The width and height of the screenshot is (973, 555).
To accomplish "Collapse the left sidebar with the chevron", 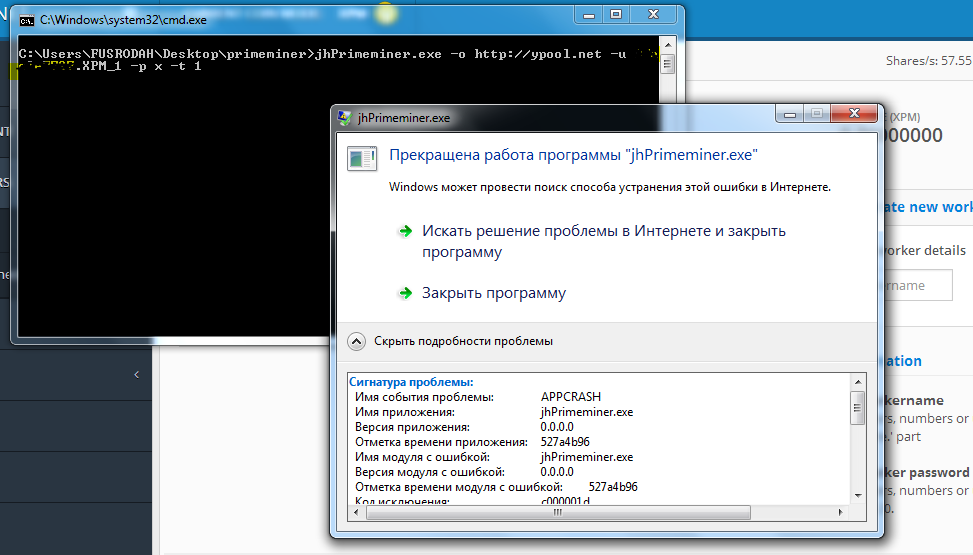I will (136, 375).
